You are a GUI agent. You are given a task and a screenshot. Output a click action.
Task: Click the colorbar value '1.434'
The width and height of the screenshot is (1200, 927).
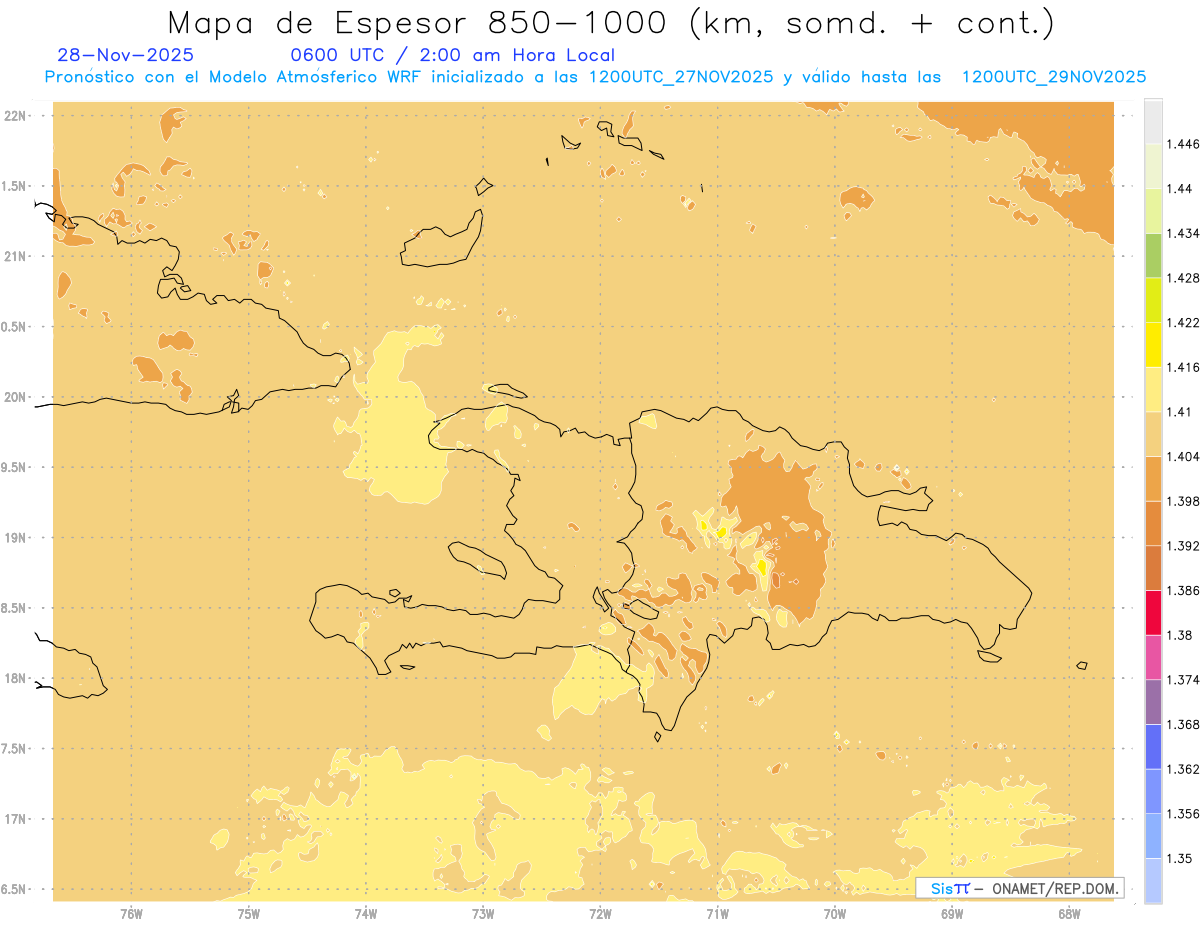click(x=1184, y=233)
